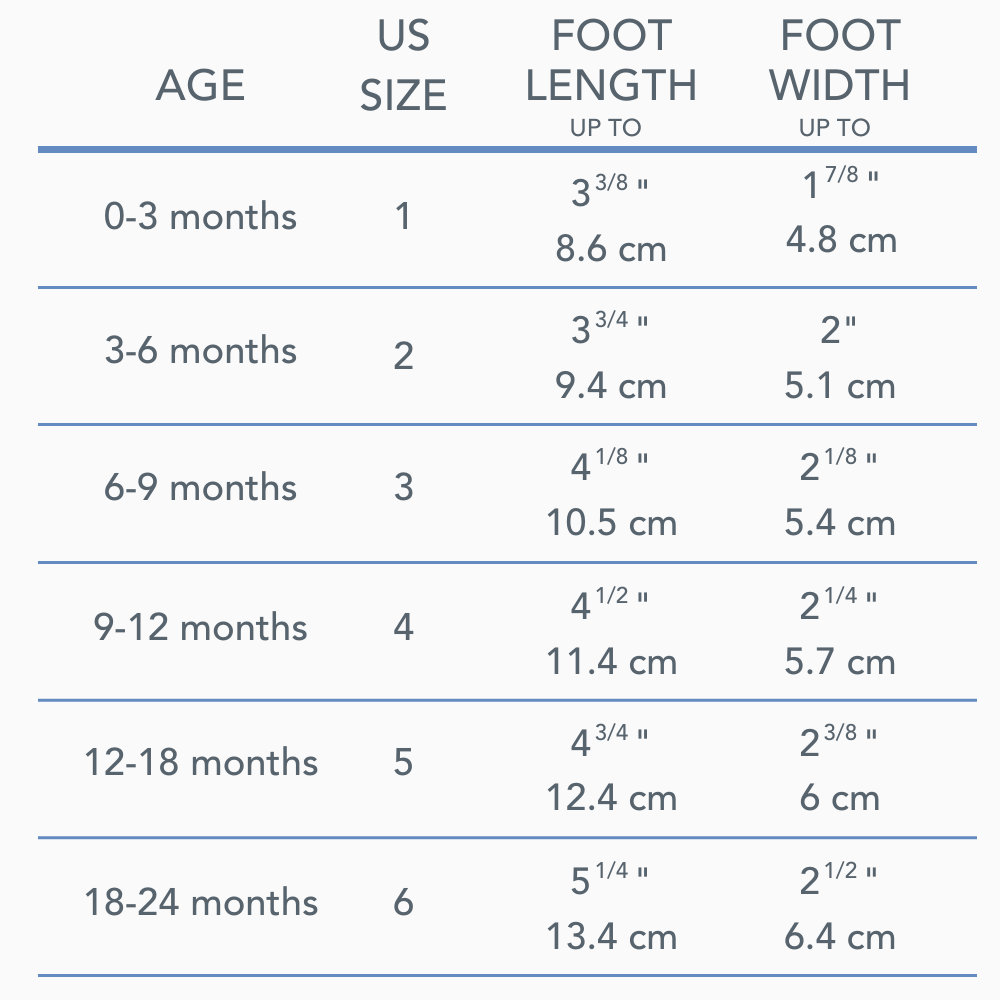The image size is (1000, 1000).
Task: Select the 18-24 months age cell
Action: point(201,902)
